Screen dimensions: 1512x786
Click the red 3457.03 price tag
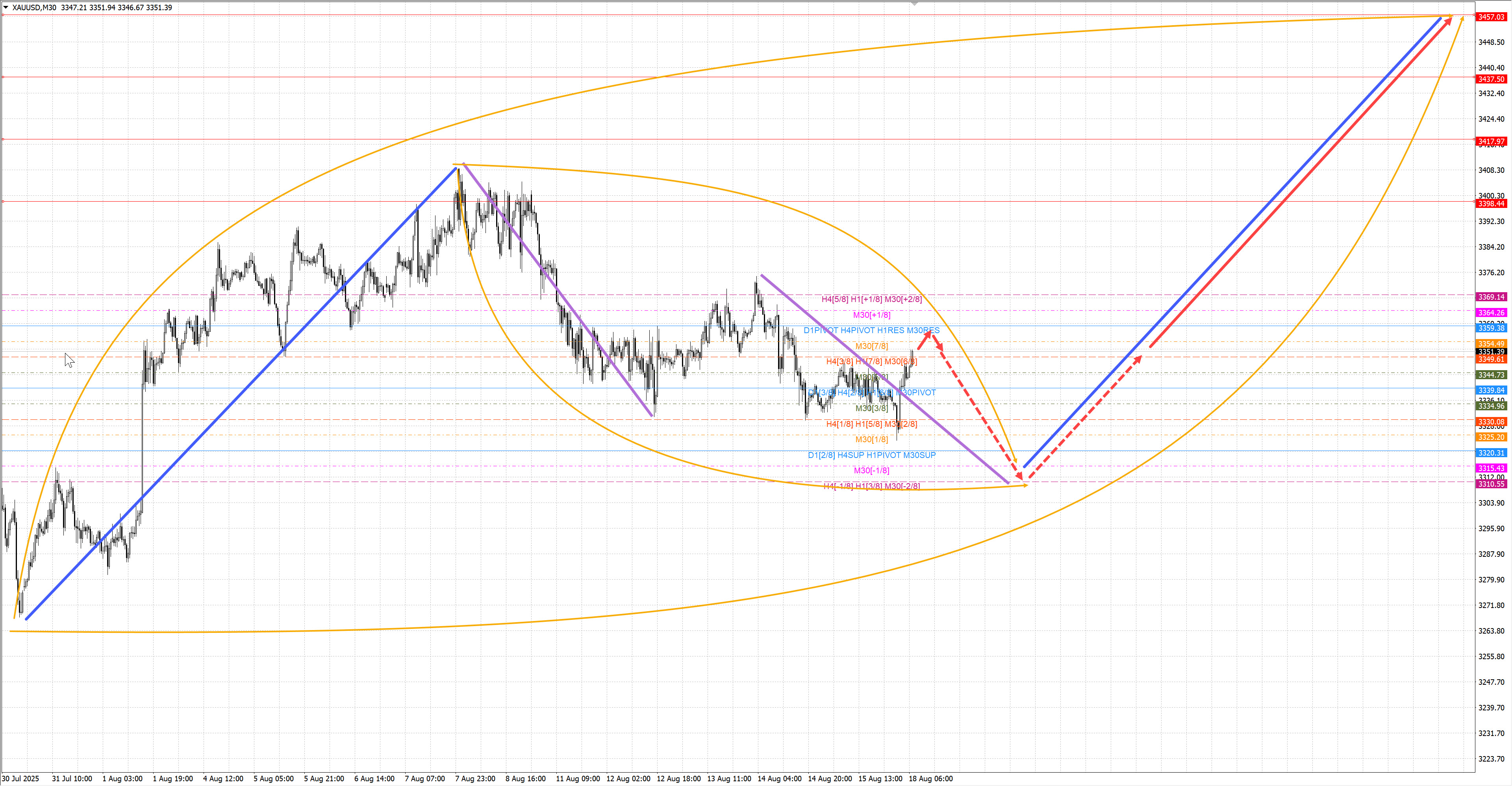pyautogui.click(x=1491, y=17)
